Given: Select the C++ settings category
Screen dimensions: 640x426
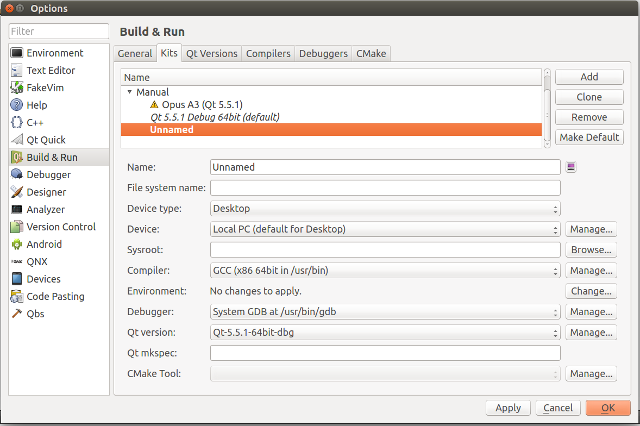Looking at the screenshot, I should [x=59, y=122].
